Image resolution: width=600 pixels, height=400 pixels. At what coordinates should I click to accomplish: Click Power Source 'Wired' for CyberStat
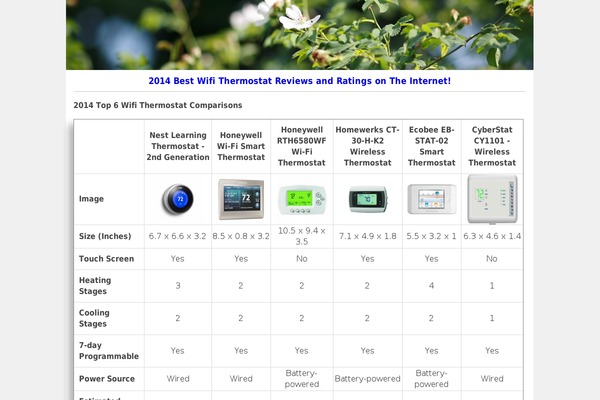click(492, 379)
